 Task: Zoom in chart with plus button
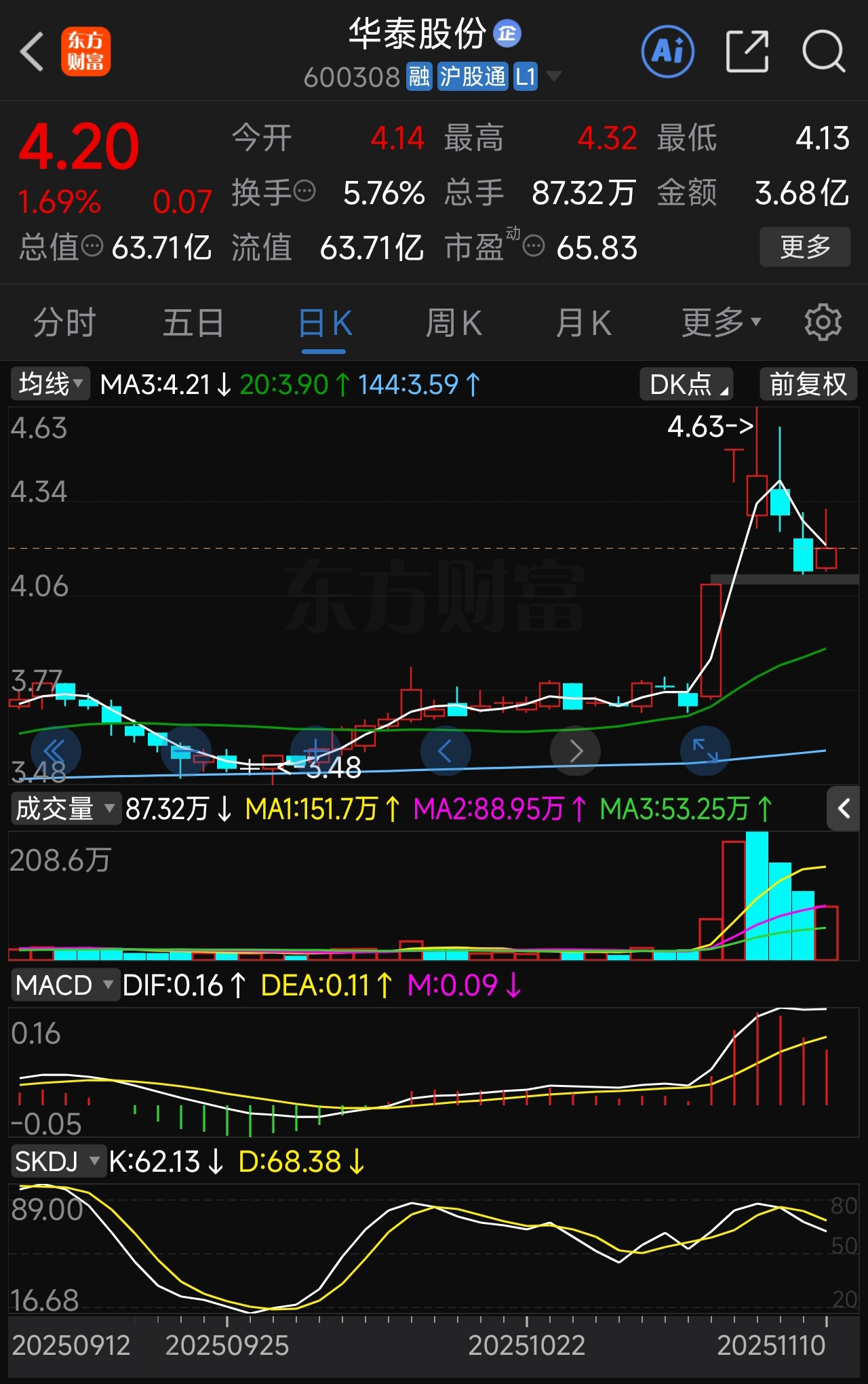coord(315,751)
